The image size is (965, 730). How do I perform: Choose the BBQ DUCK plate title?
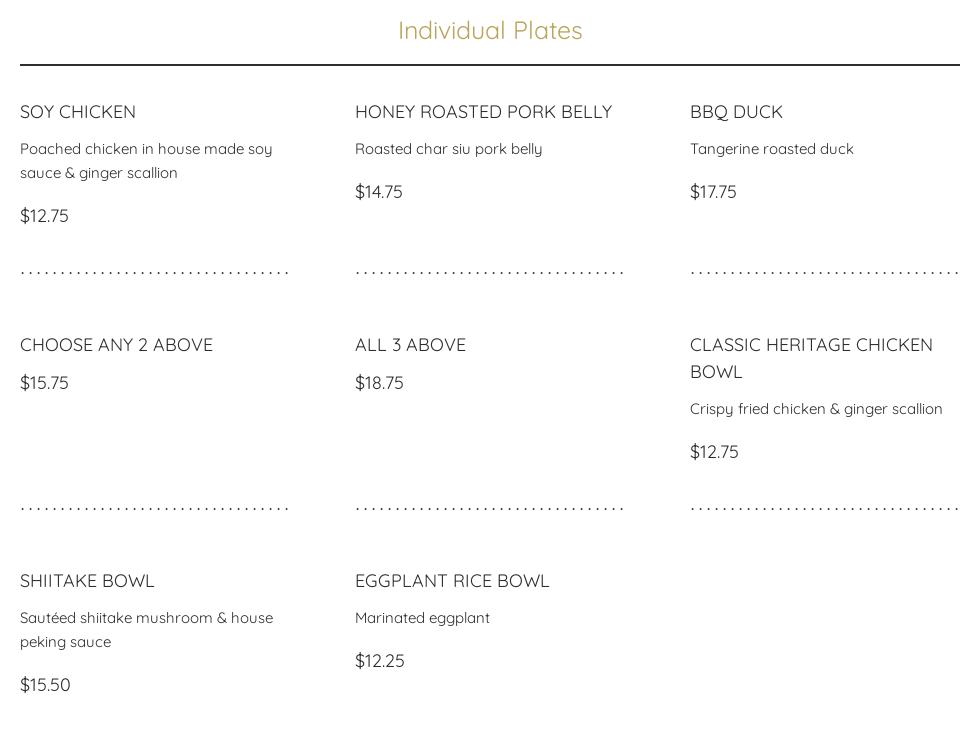pos(736,112)
